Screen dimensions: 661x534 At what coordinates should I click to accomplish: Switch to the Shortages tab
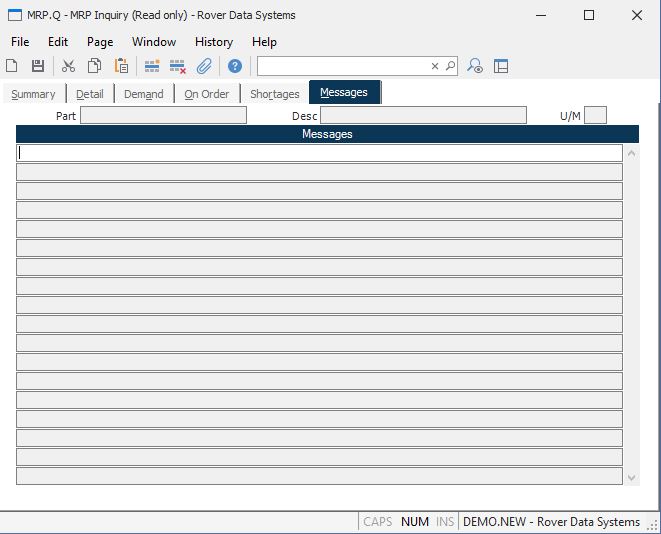(x=275, y=94)
